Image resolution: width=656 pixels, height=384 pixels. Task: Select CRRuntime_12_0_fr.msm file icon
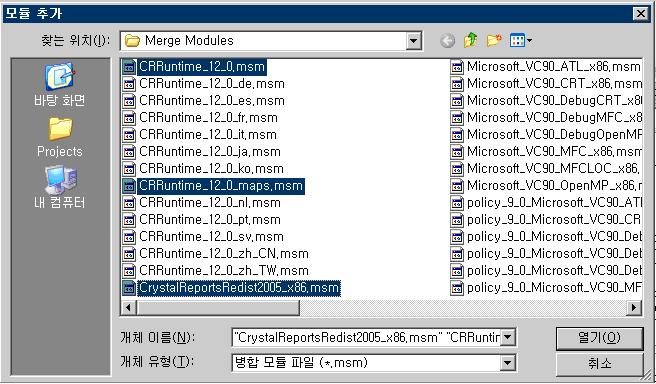(129, 118)
